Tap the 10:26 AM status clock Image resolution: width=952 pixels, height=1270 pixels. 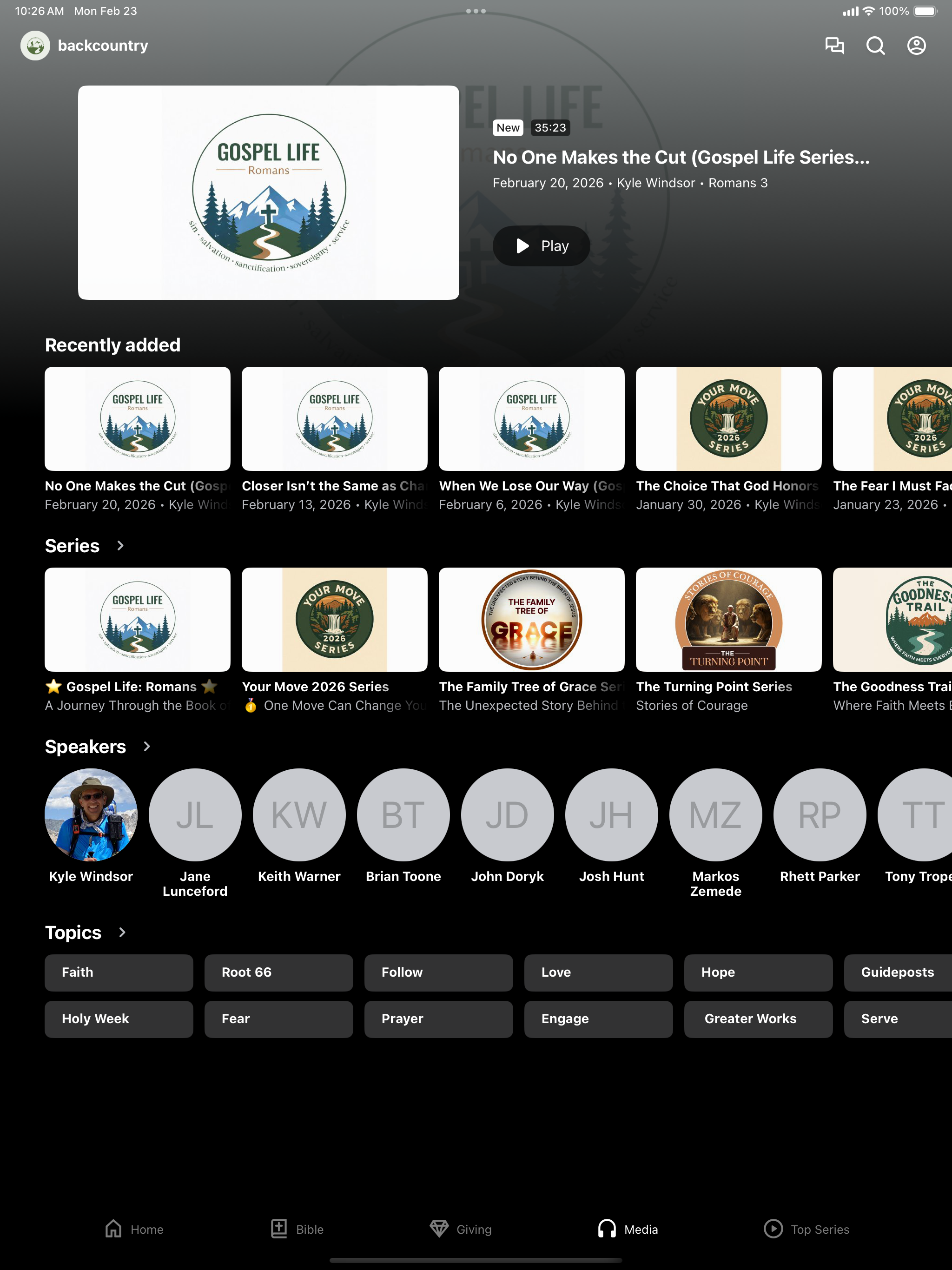(39, 11)
